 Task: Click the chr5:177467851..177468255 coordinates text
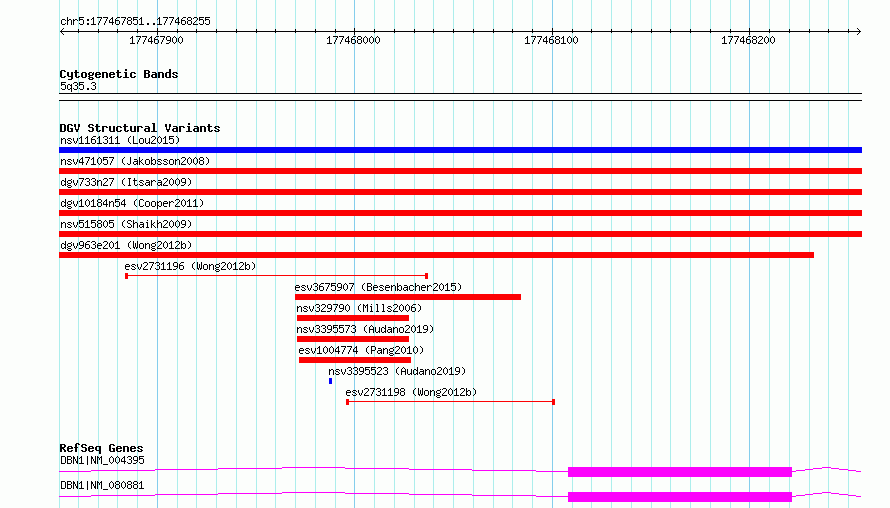[135, 21]
